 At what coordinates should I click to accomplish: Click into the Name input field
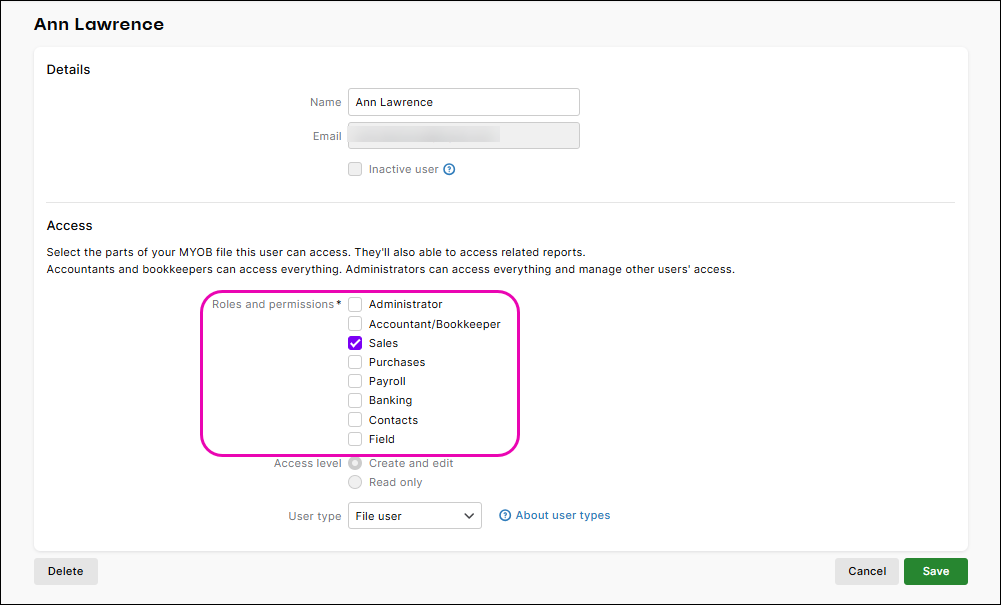coord(464,102)
